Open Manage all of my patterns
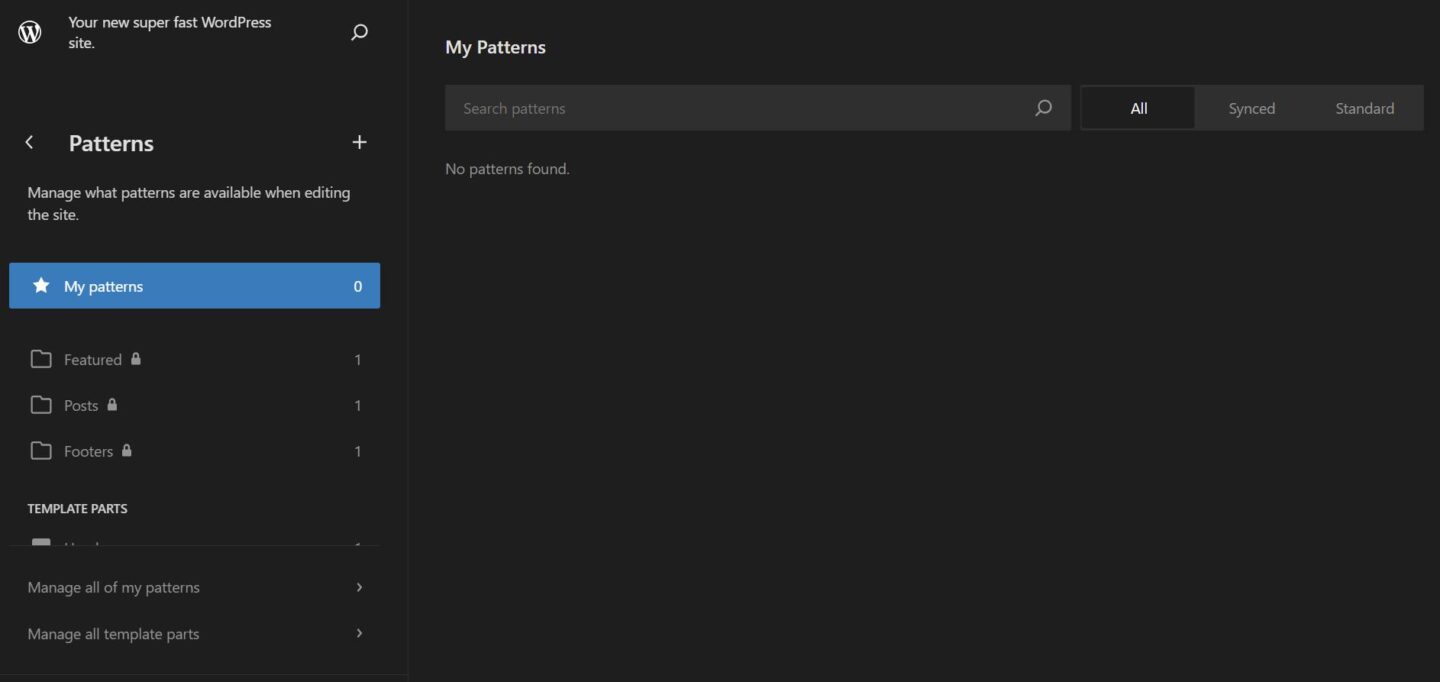This screenshot has height=682, width=1440. click(x=194, y=587)
